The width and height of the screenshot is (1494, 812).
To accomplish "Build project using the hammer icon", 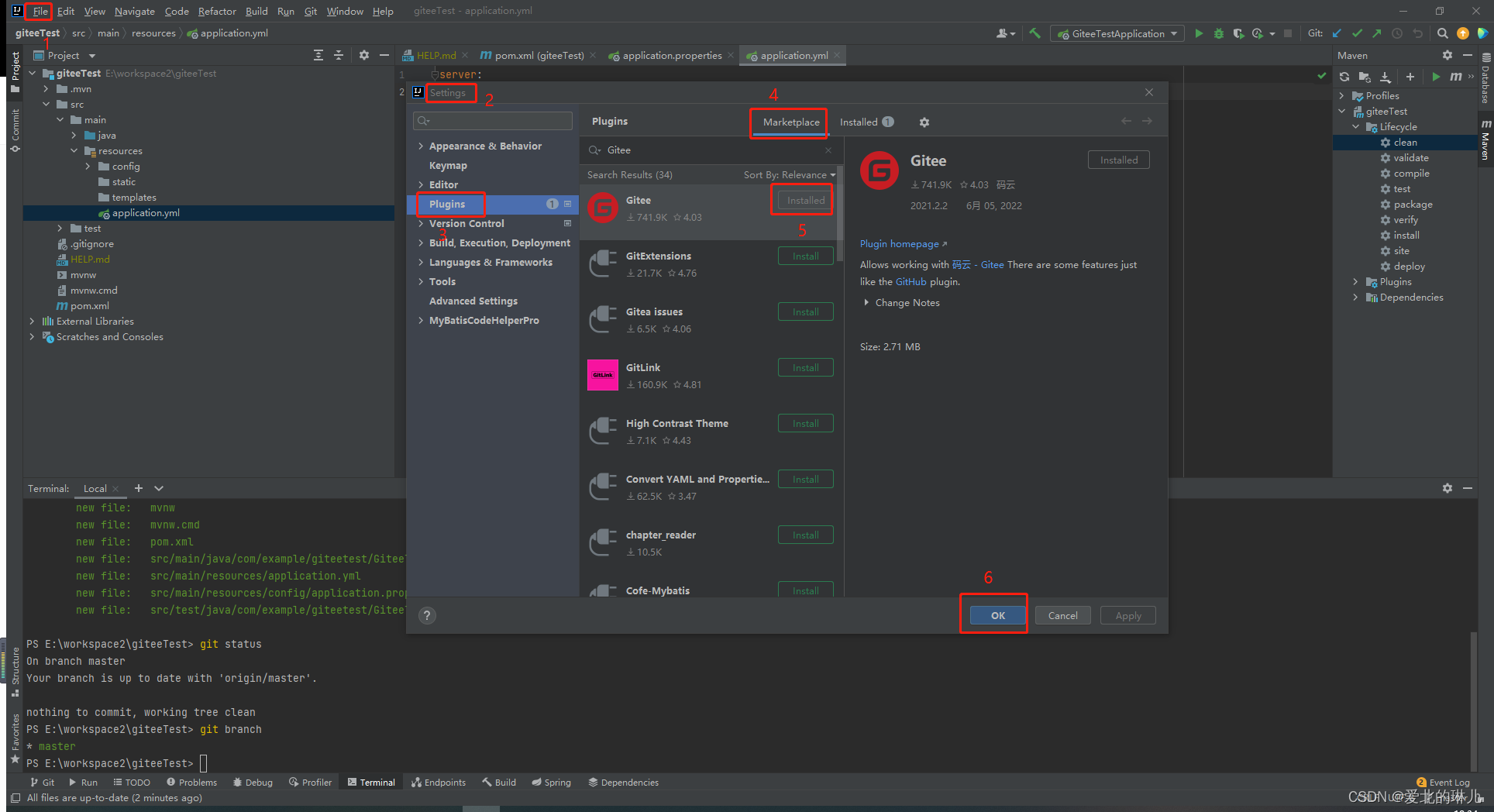I will (1034, 33).
